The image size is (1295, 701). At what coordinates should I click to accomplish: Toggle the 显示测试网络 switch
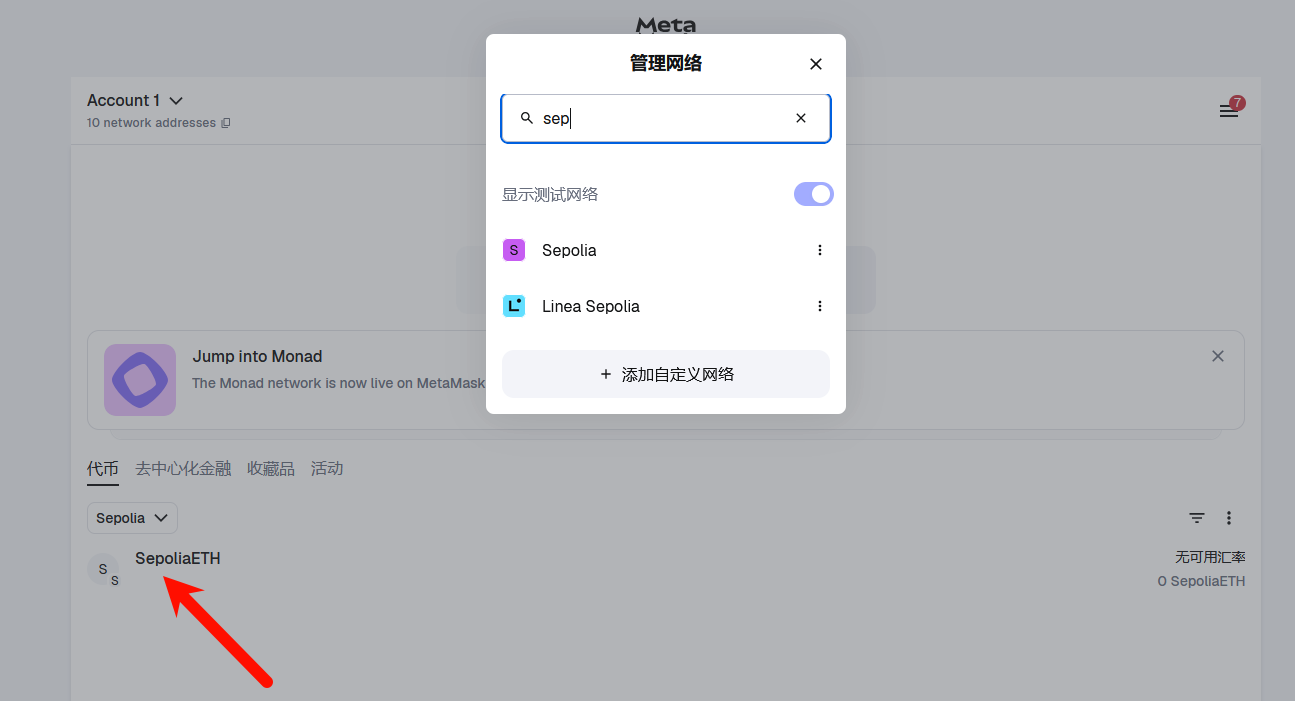[813, 194]
